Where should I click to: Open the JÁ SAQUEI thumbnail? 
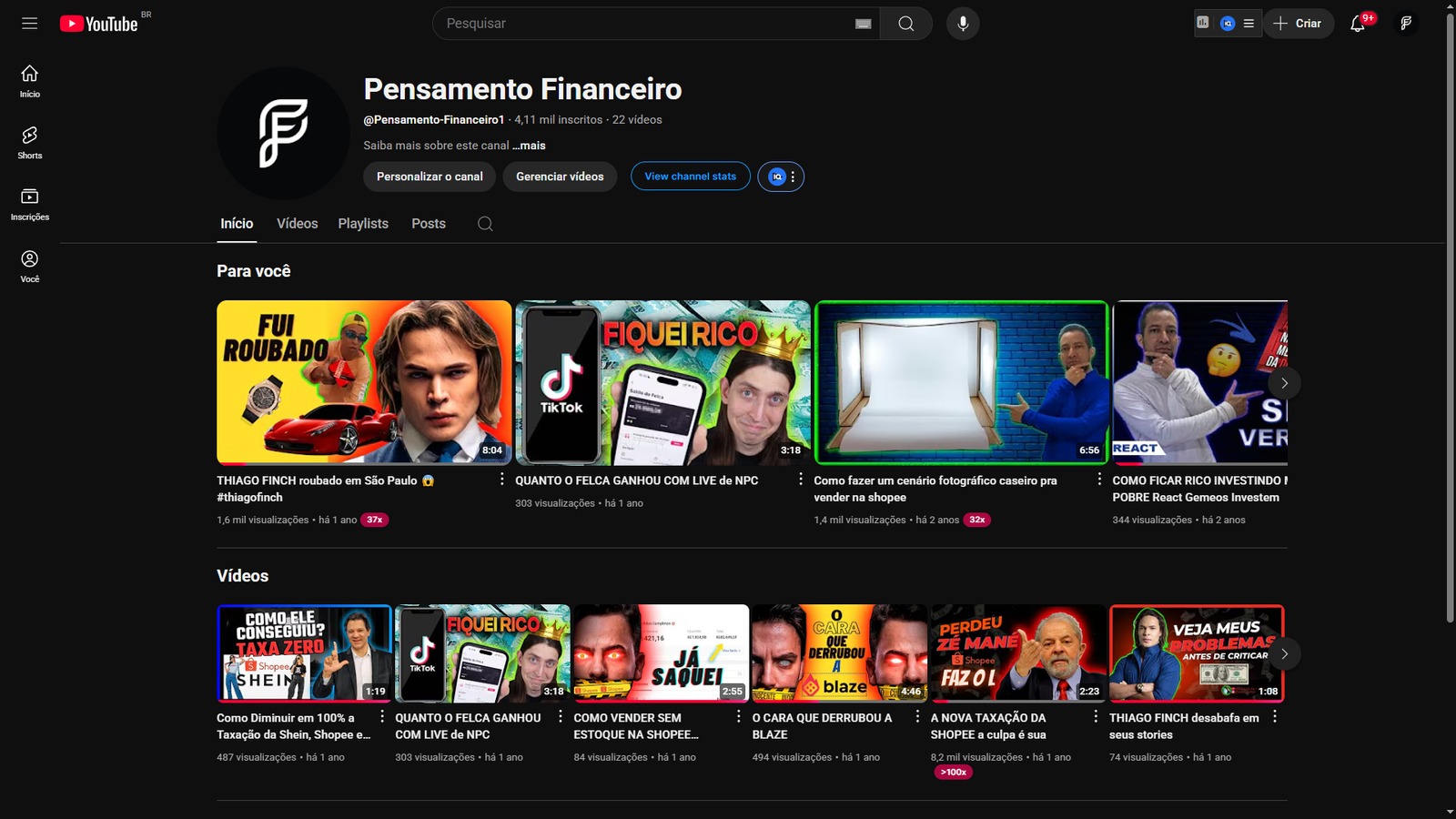(661, 653)
